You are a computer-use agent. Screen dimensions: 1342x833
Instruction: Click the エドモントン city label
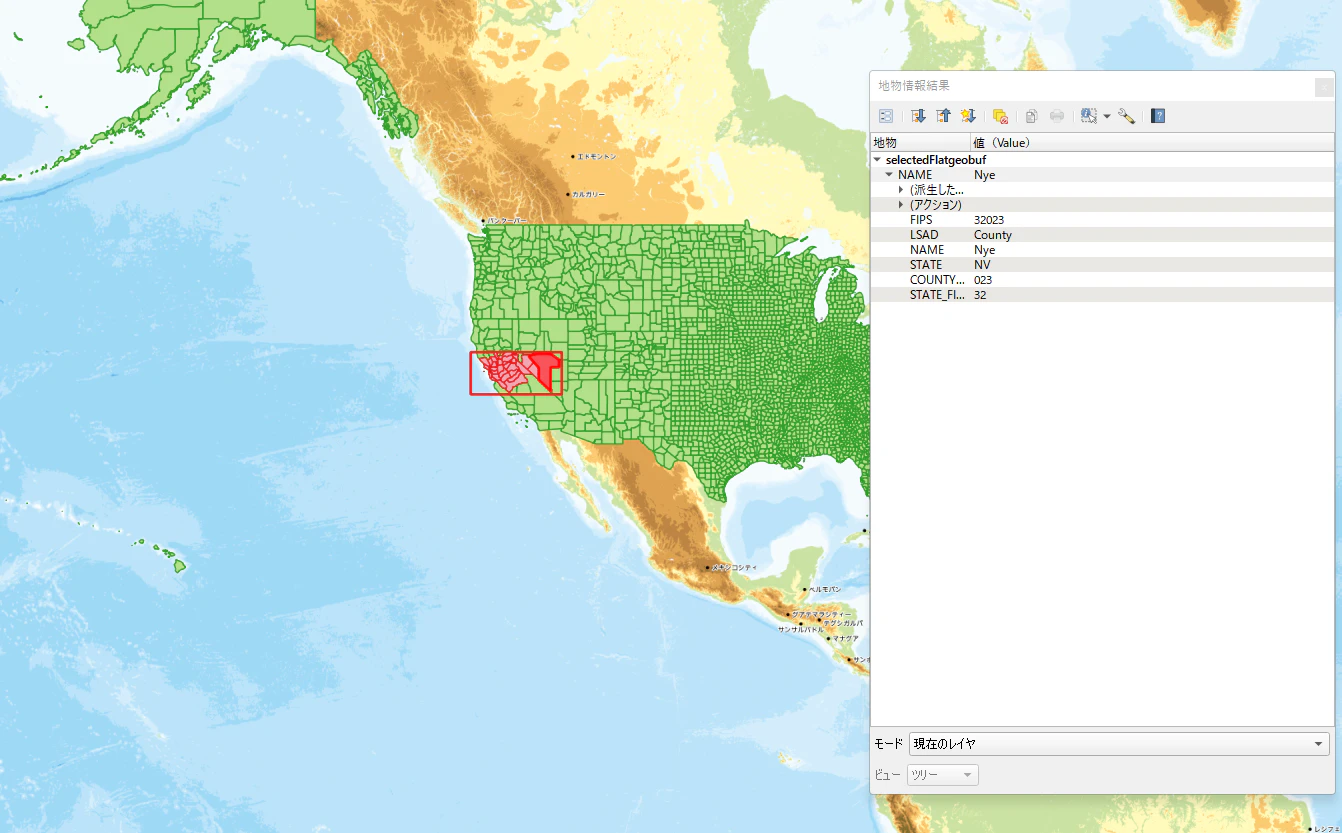pyautogui.click(x=597, y=156)
